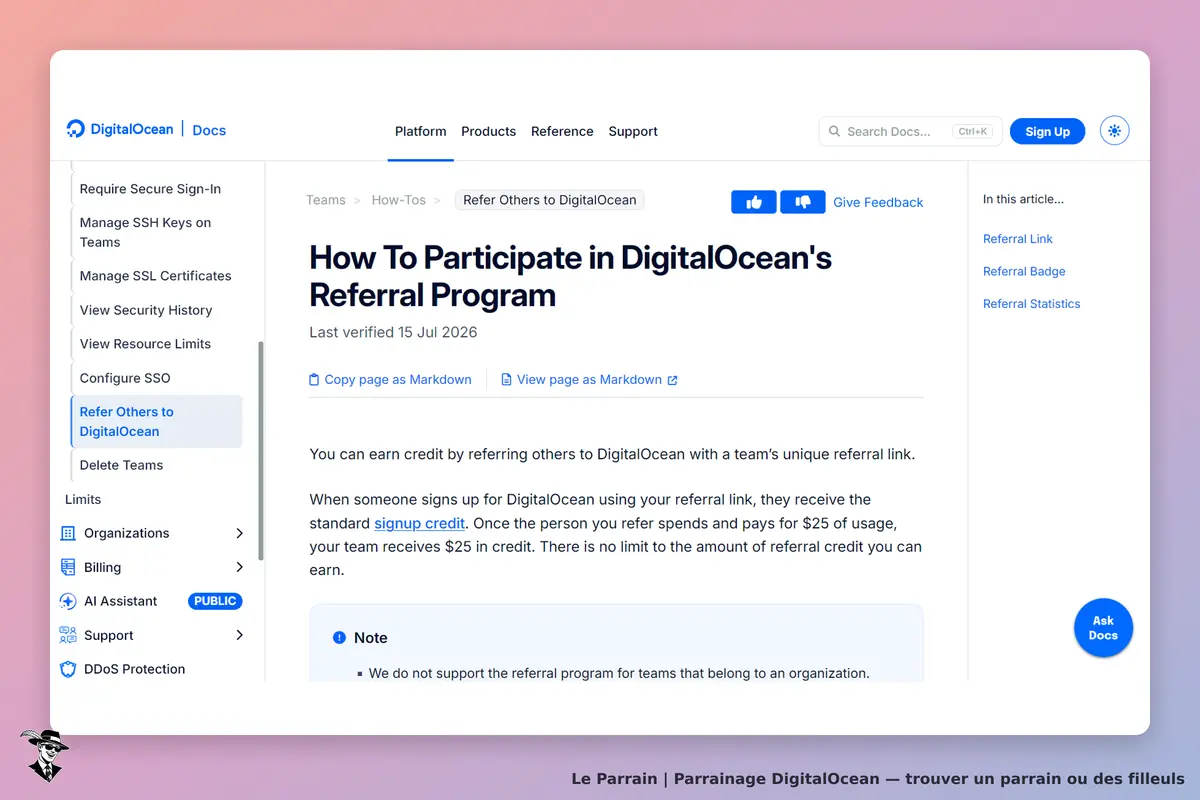Expand the Organizations chevron
Viewport: 1200px width, 800px height.
(x=239, y=533)
